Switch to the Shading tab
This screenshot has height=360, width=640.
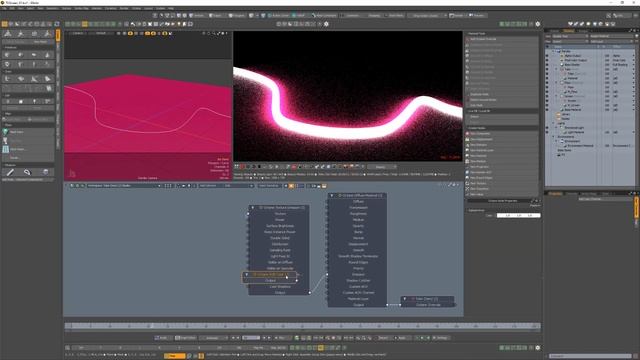[569, 31]
